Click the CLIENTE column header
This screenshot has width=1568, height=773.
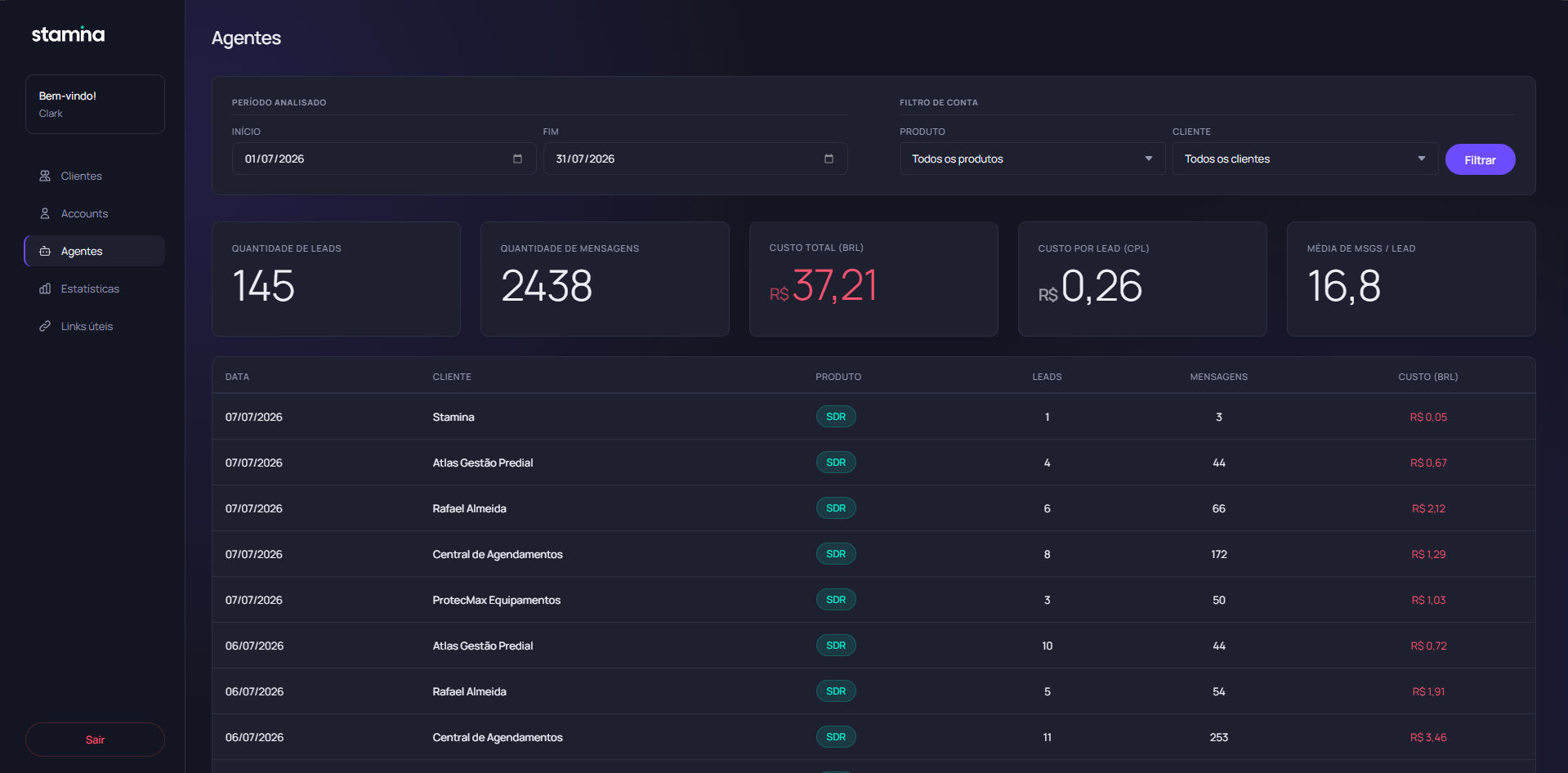point(452,377)
